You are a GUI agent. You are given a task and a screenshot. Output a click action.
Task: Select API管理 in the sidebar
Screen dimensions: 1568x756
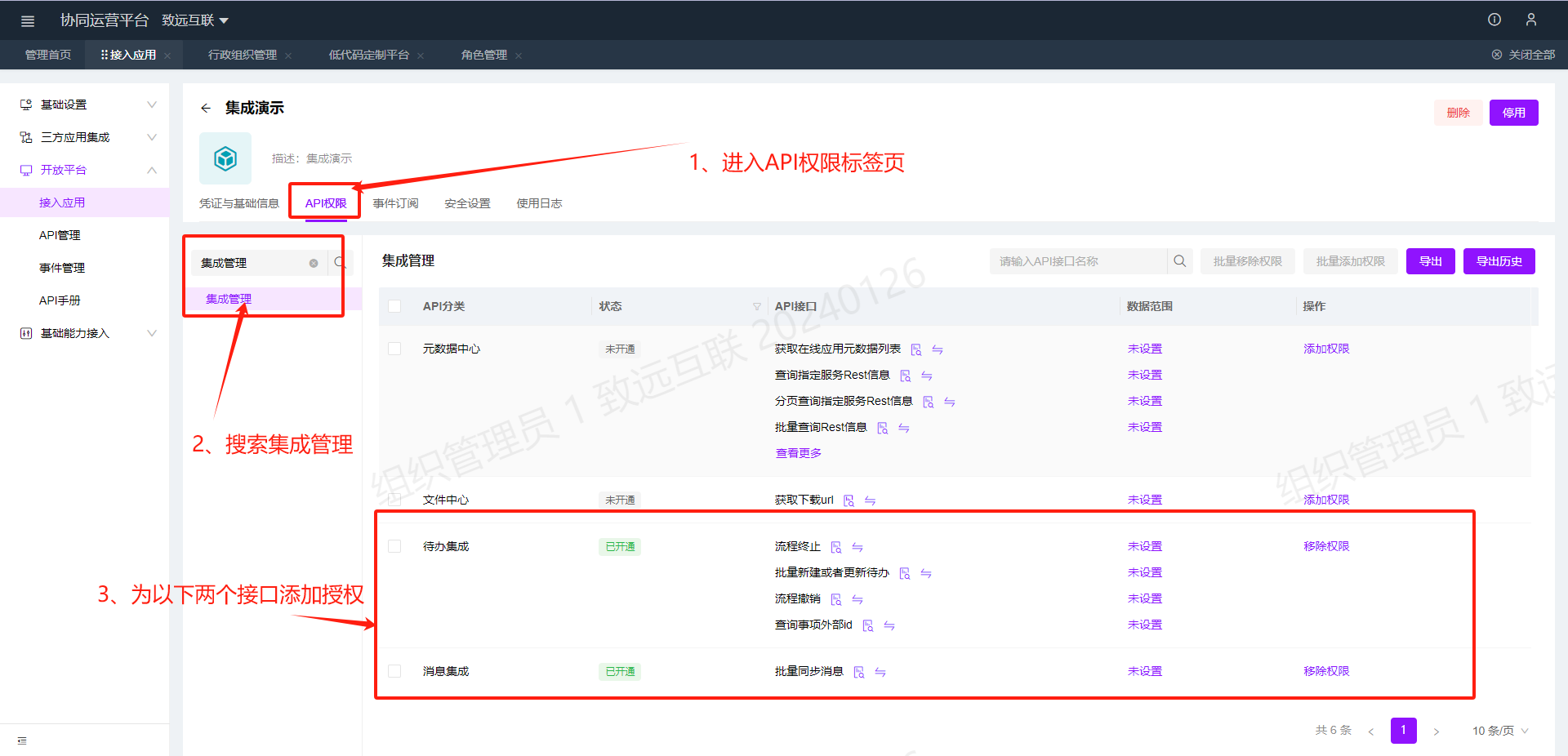coord(60,235)
